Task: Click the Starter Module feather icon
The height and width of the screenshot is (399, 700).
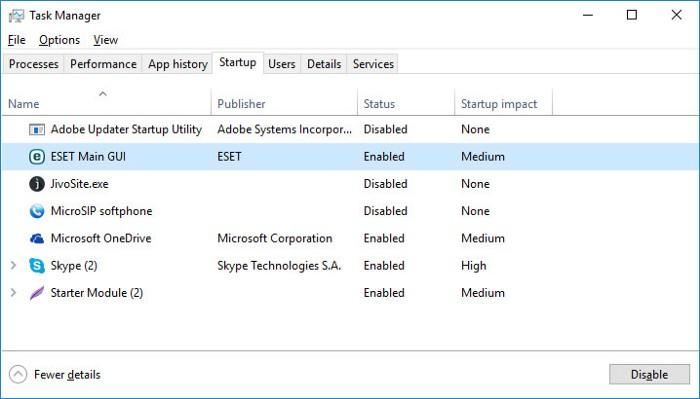Action: tap(37, 293)
